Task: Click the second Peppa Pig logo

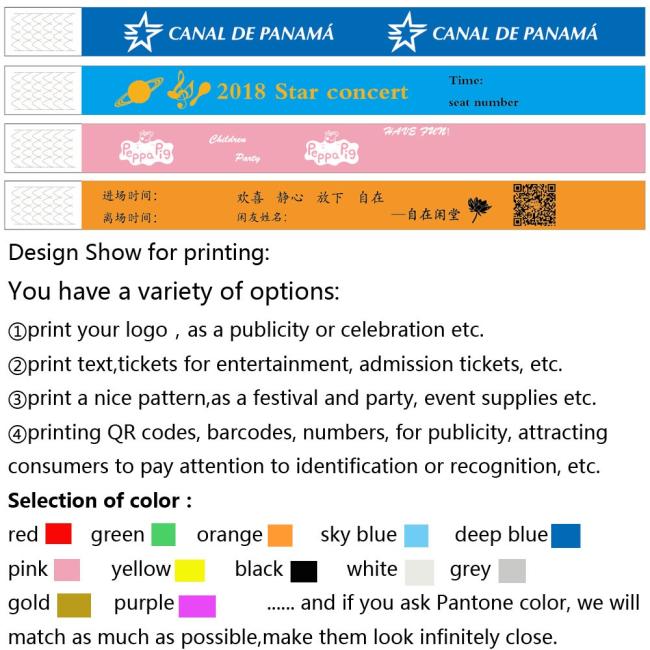Action: pyautogui.click(x=332, y=148)
